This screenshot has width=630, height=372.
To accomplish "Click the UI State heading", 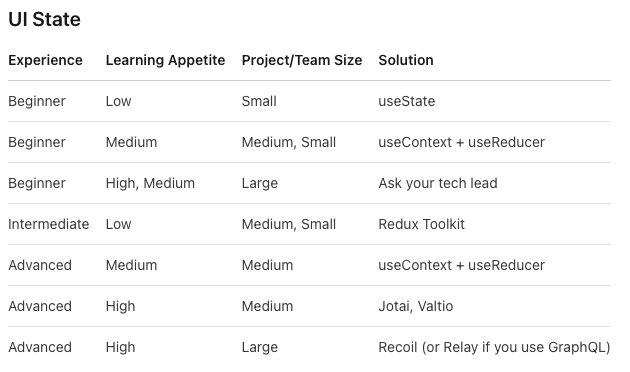I will click(x=44, y=19).
